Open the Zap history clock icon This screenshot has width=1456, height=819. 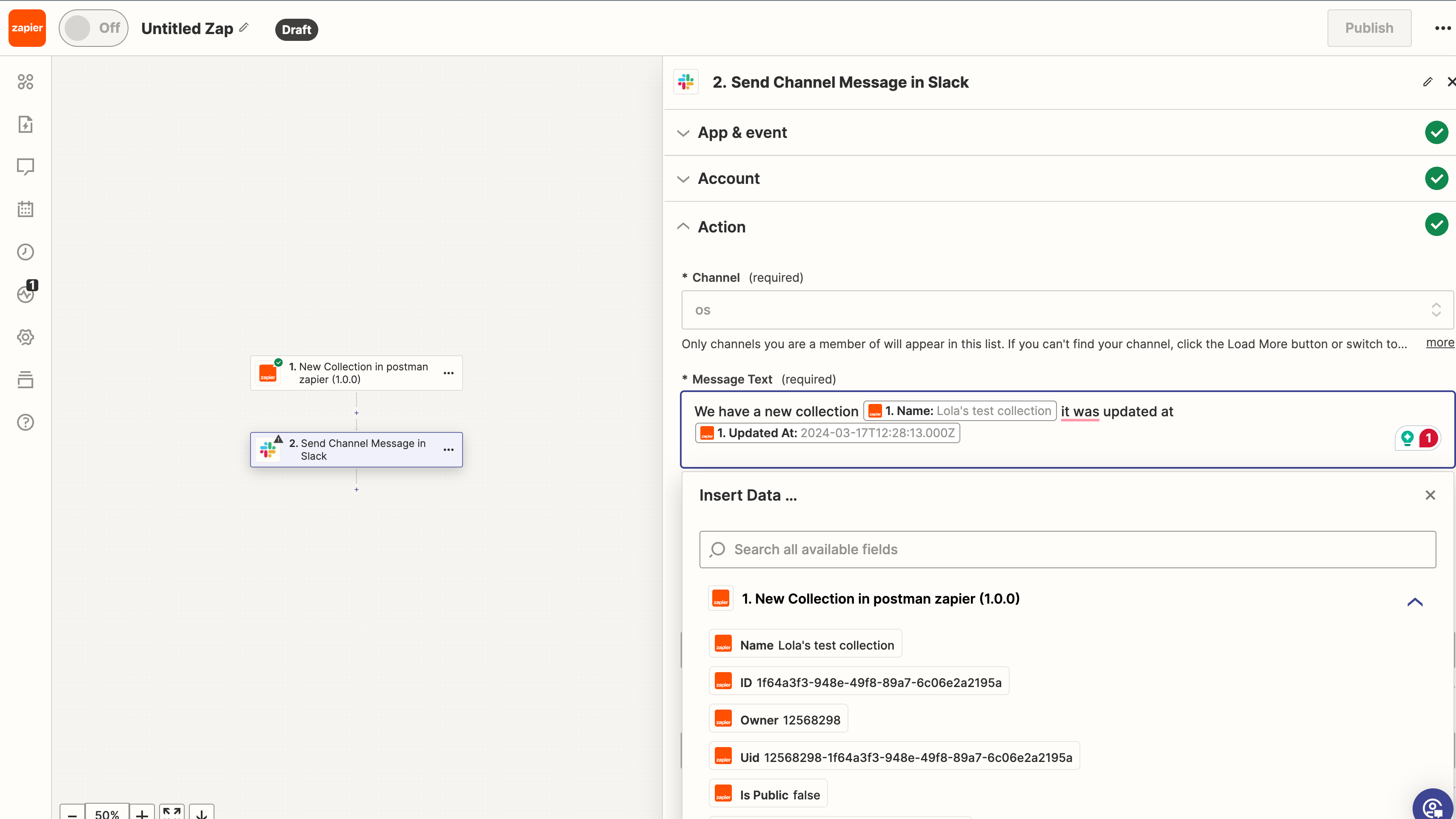click(26, 252)
